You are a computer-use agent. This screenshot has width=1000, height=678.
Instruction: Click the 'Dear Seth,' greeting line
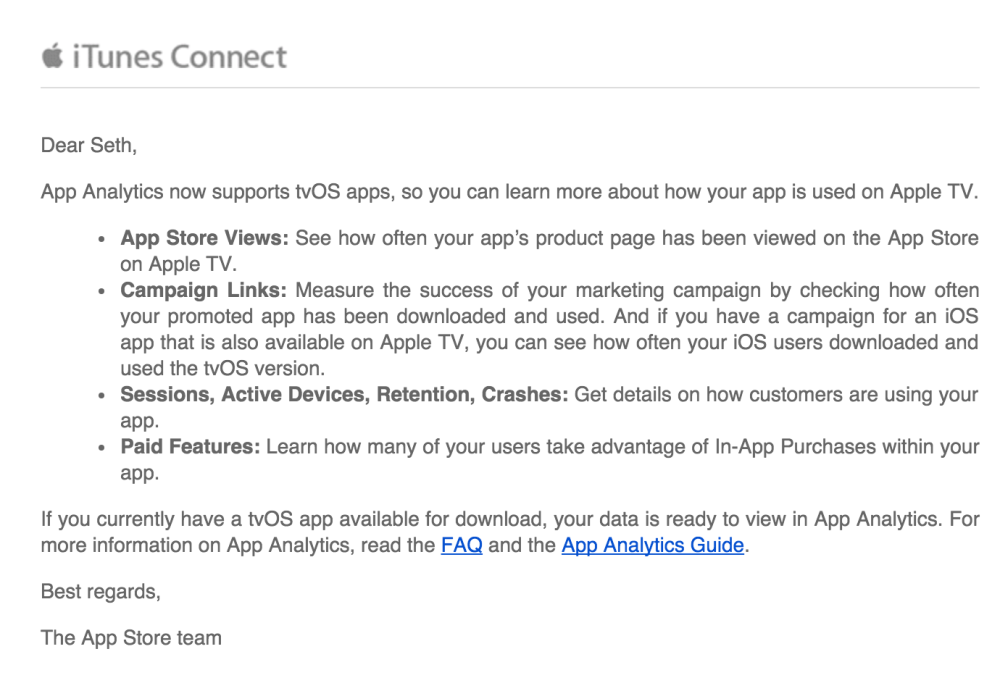[x=88, y=146]
